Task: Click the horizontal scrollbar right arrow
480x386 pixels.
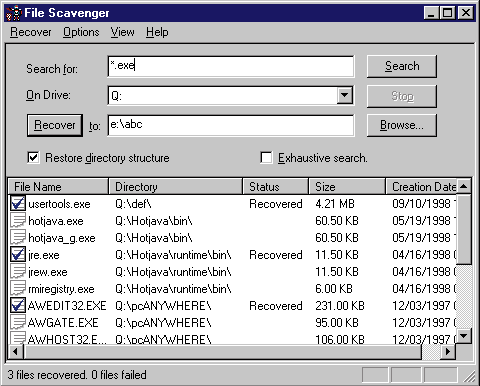Action: pos(448,352)
